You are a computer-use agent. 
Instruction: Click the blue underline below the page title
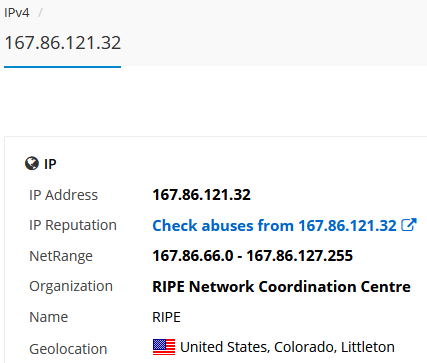pos(63,67)
